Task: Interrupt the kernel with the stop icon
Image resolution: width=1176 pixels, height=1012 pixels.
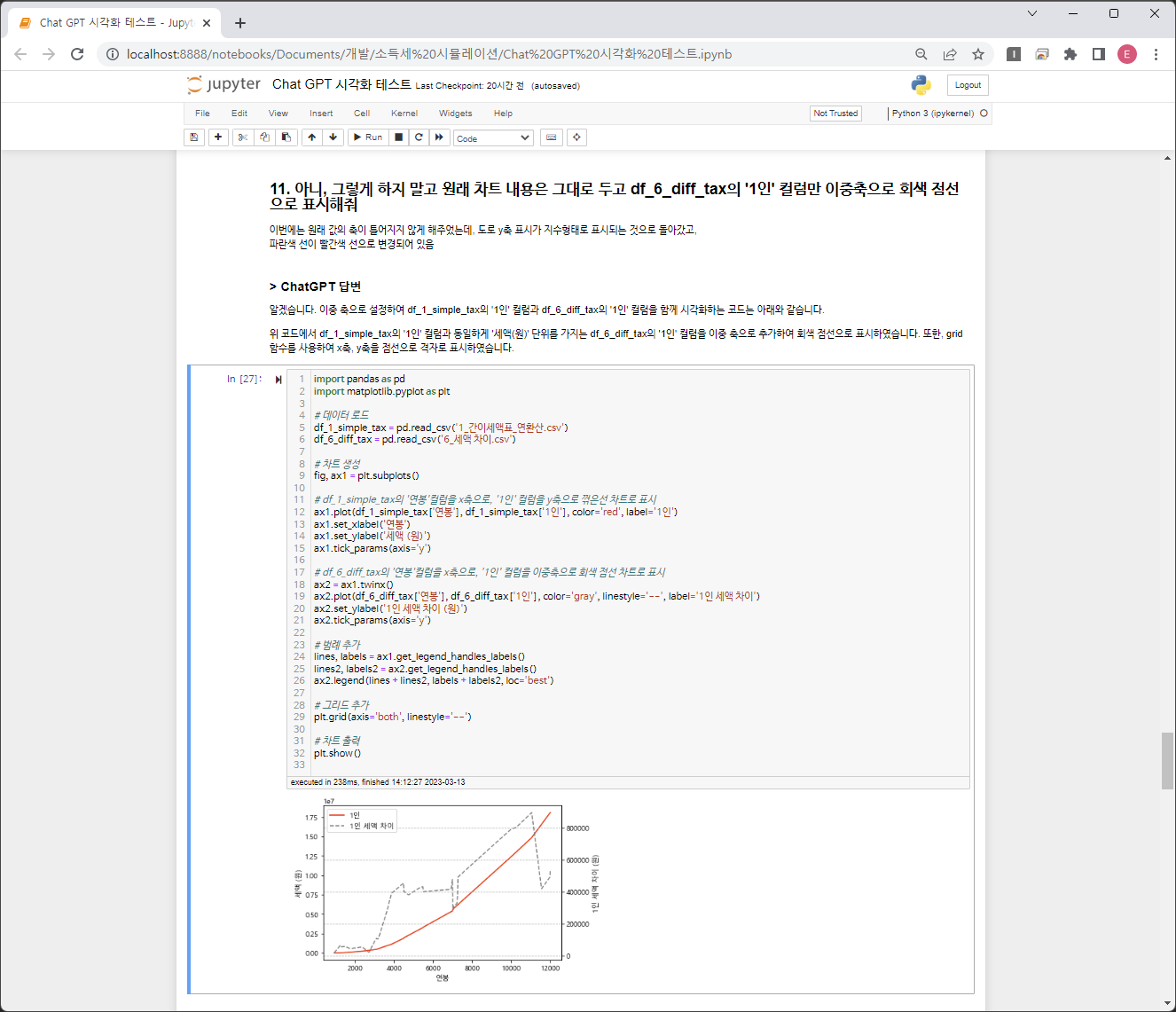Action: [x=399, y=137]
